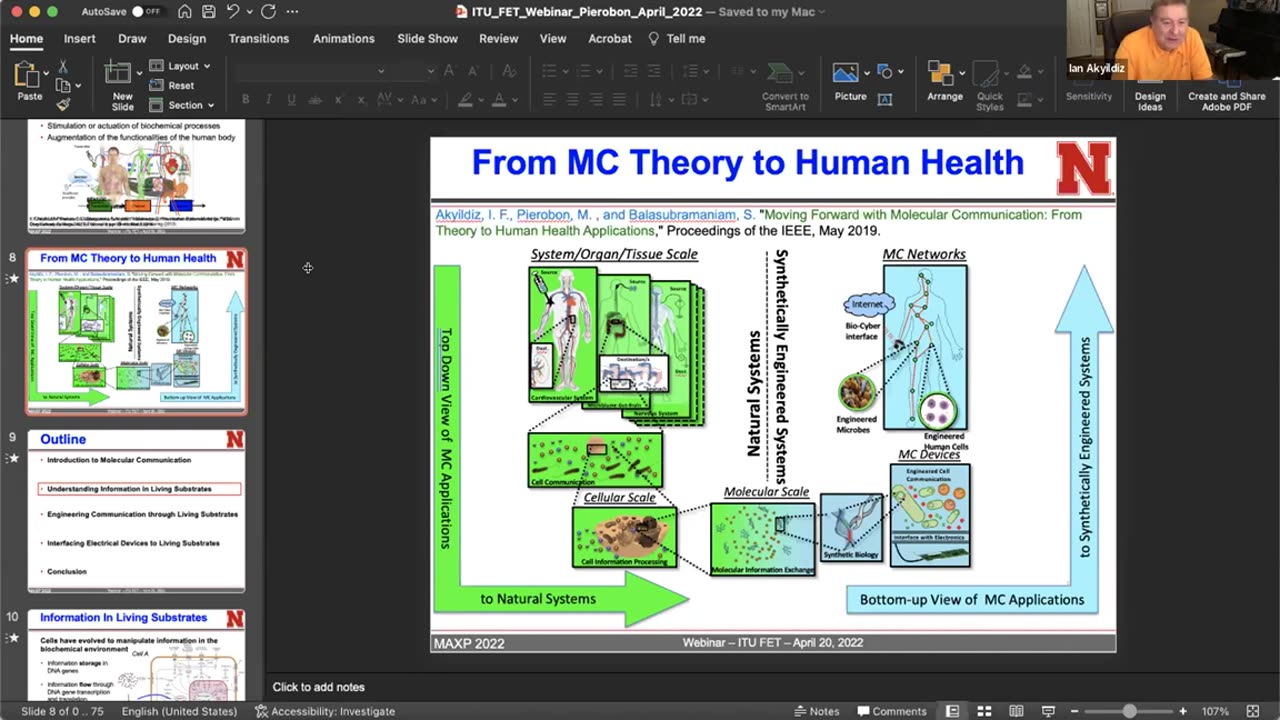Click the Undo arrow icon
The height and width of the screenshot is (720, 1280).
click(x=233, y=12)
